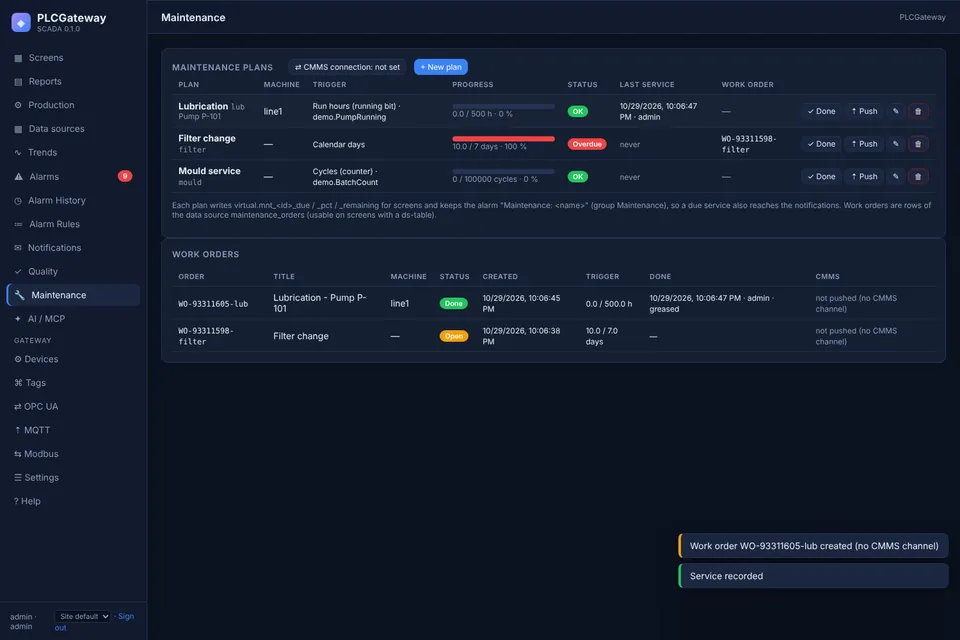Click the '0.0 / 500.0 h' trigger value
Viewport: 960px width, 640px height.
[609, 304]
